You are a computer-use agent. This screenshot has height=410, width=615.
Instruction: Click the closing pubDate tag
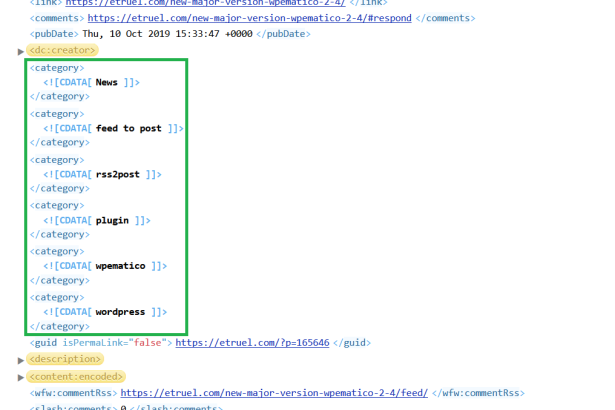[283, 34]
